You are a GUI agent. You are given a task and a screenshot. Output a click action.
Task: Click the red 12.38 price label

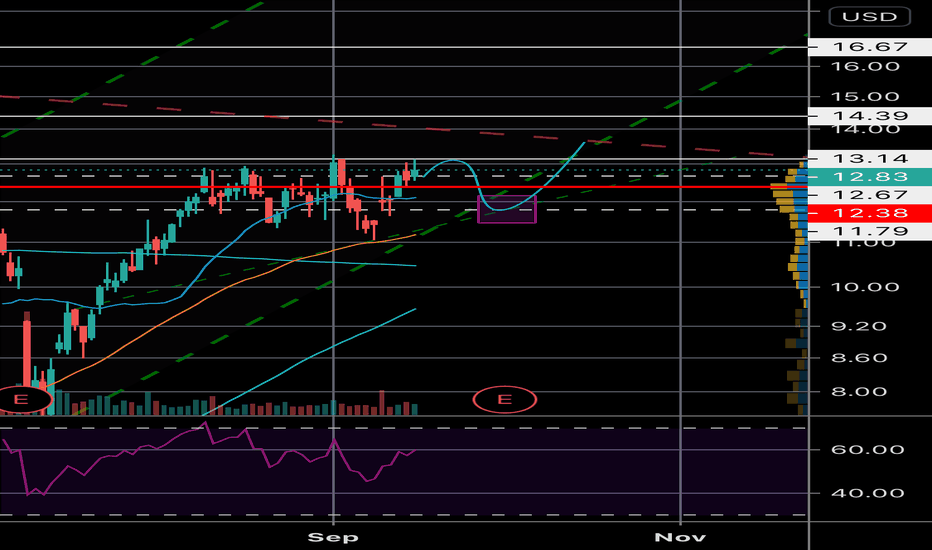pos(870,213)
